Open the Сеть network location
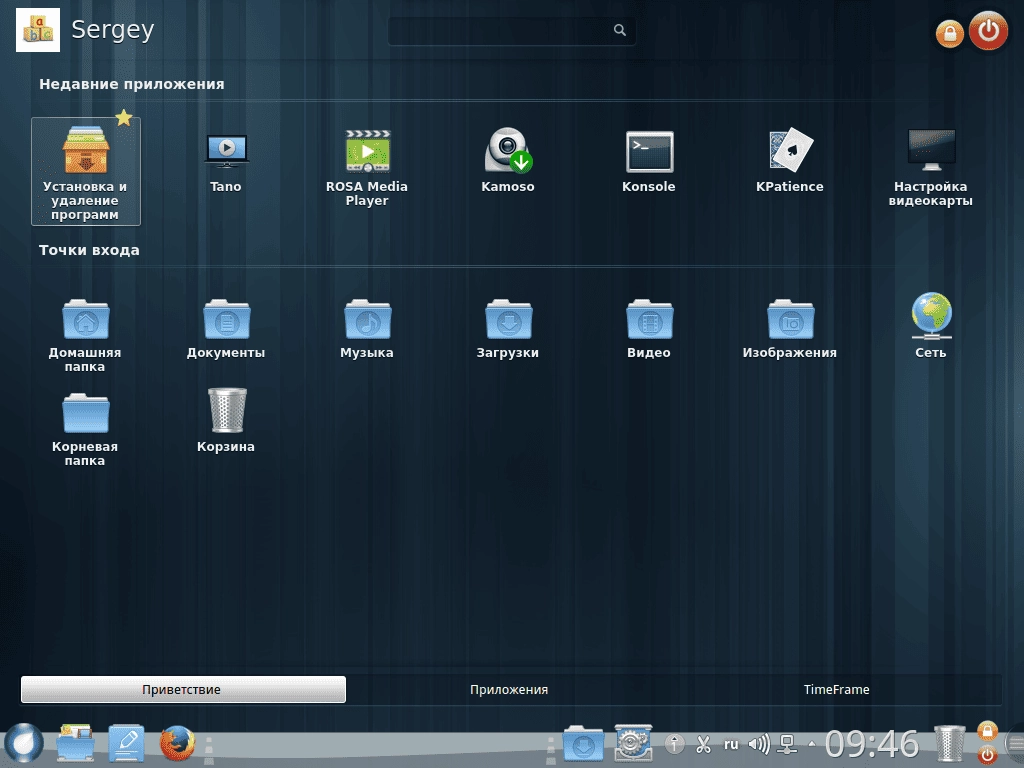The width and height of the screenshot is (1024, 768). tap(931, 326)
